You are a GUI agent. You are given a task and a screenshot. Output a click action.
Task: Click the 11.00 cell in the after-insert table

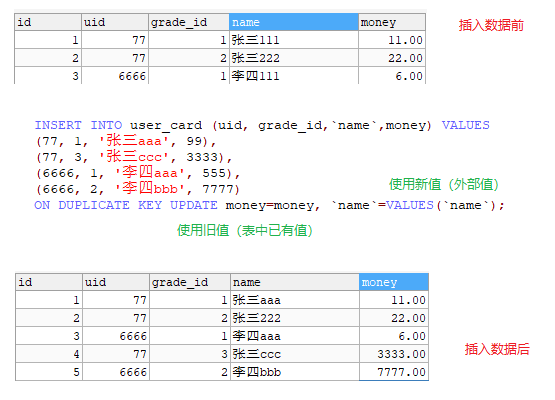tap(394, 300)
